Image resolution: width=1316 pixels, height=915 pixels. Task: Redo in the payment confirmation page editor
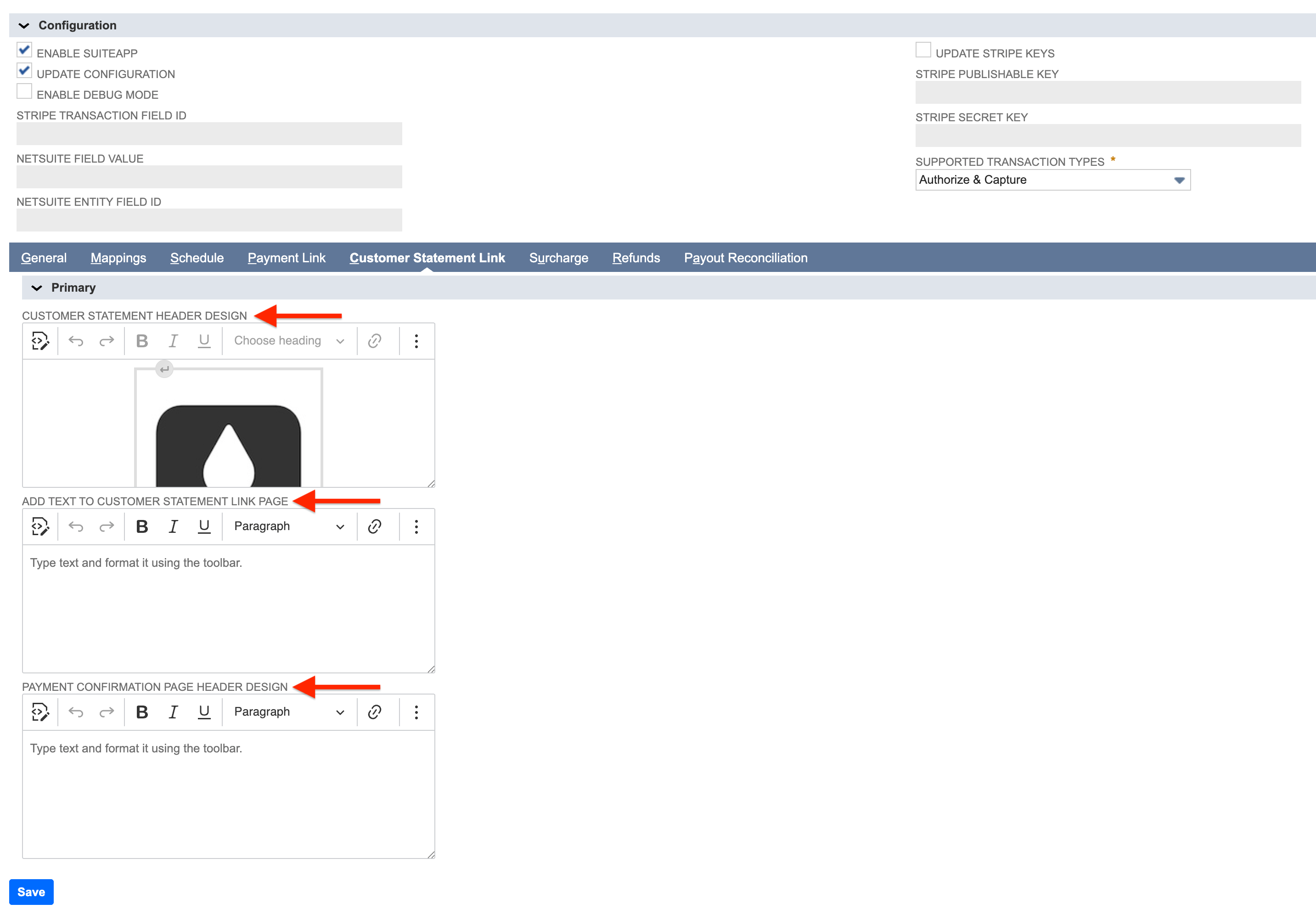pos(107,712)
